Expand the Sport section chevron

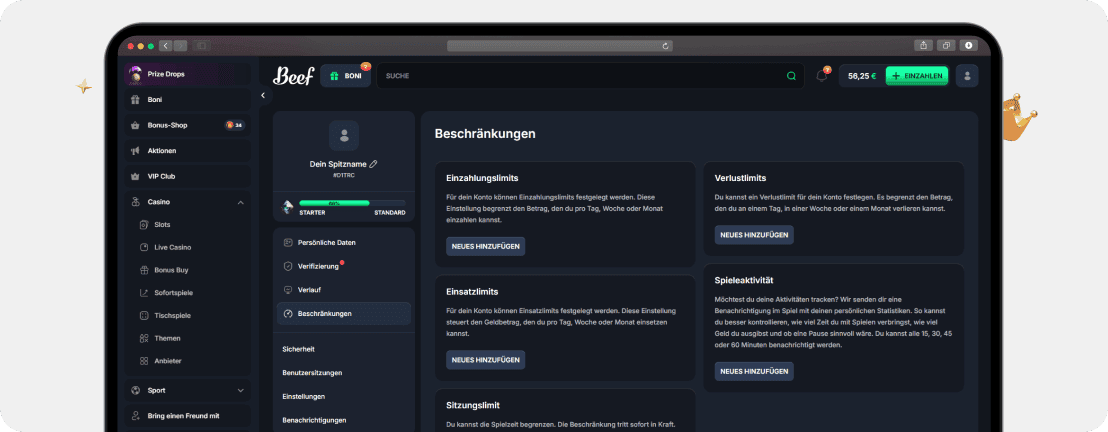click(x=240, y=390)
